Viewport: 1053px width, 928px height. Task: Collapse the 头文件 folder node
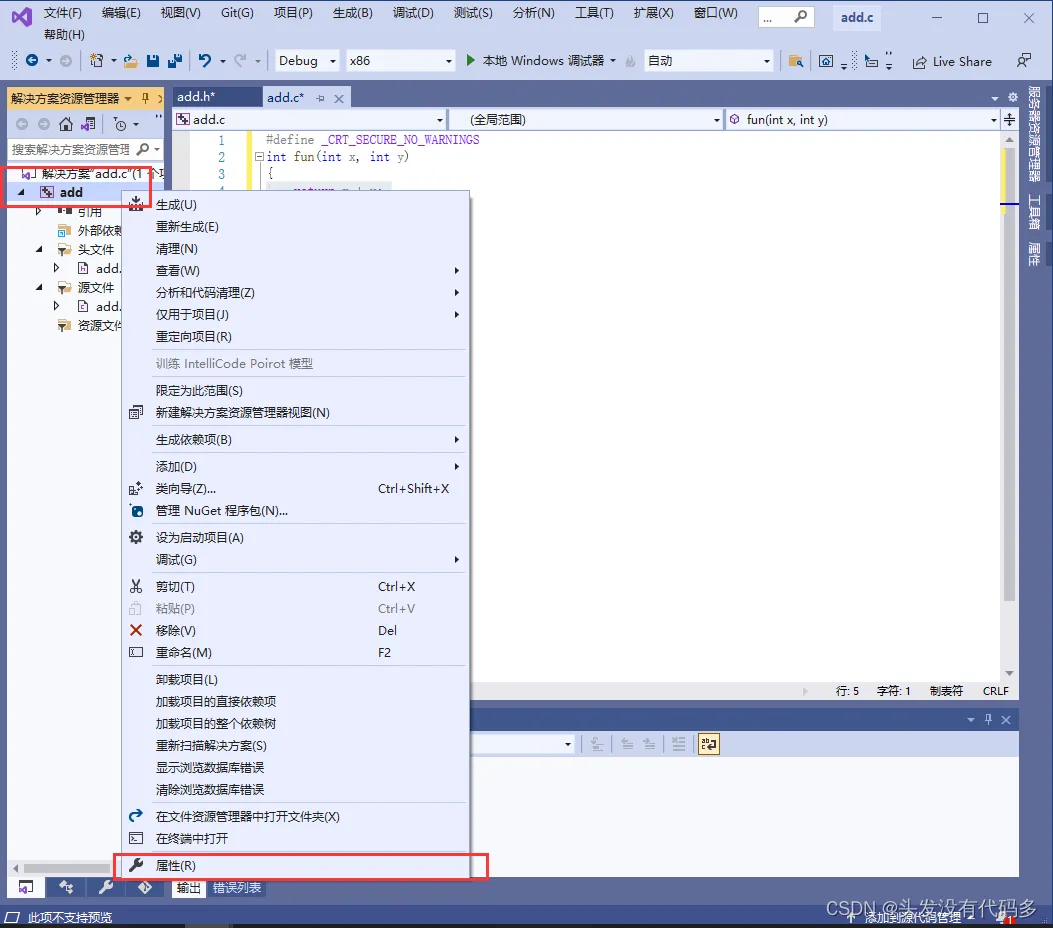click(x=40, y=249)
